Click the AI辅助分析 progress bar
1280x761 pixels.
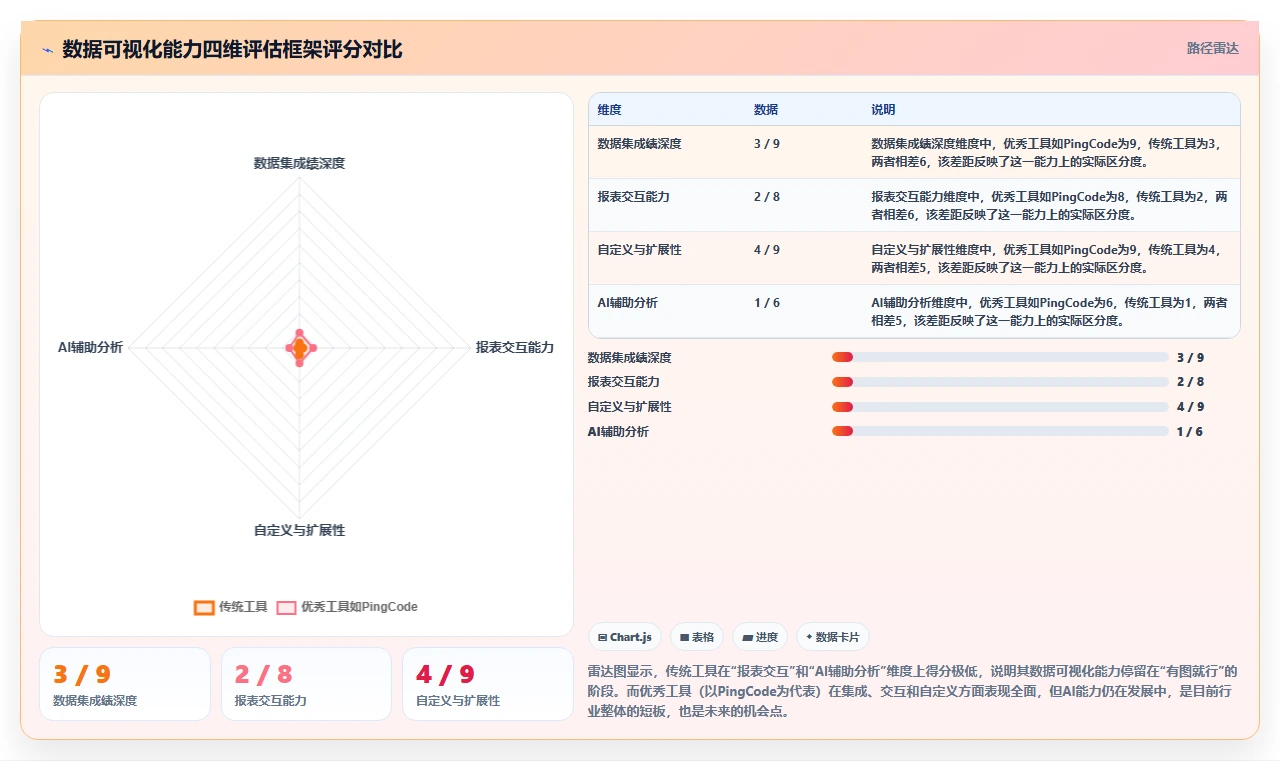point(1000,431)
